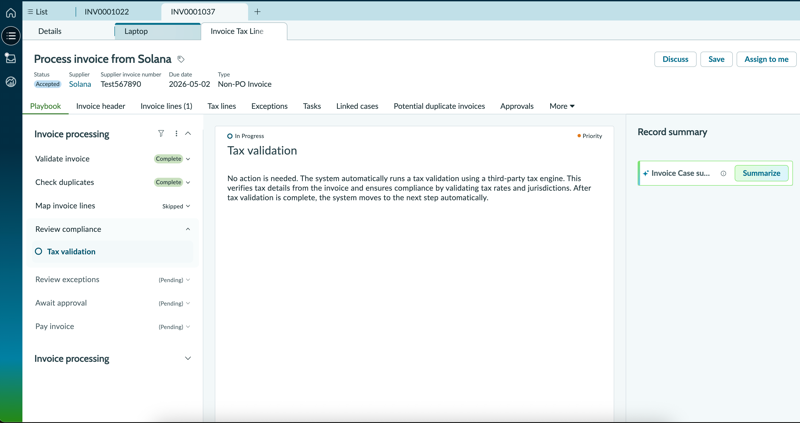Select the Playbook tab
Screen dimensions: 800x423
click(45, 106)
